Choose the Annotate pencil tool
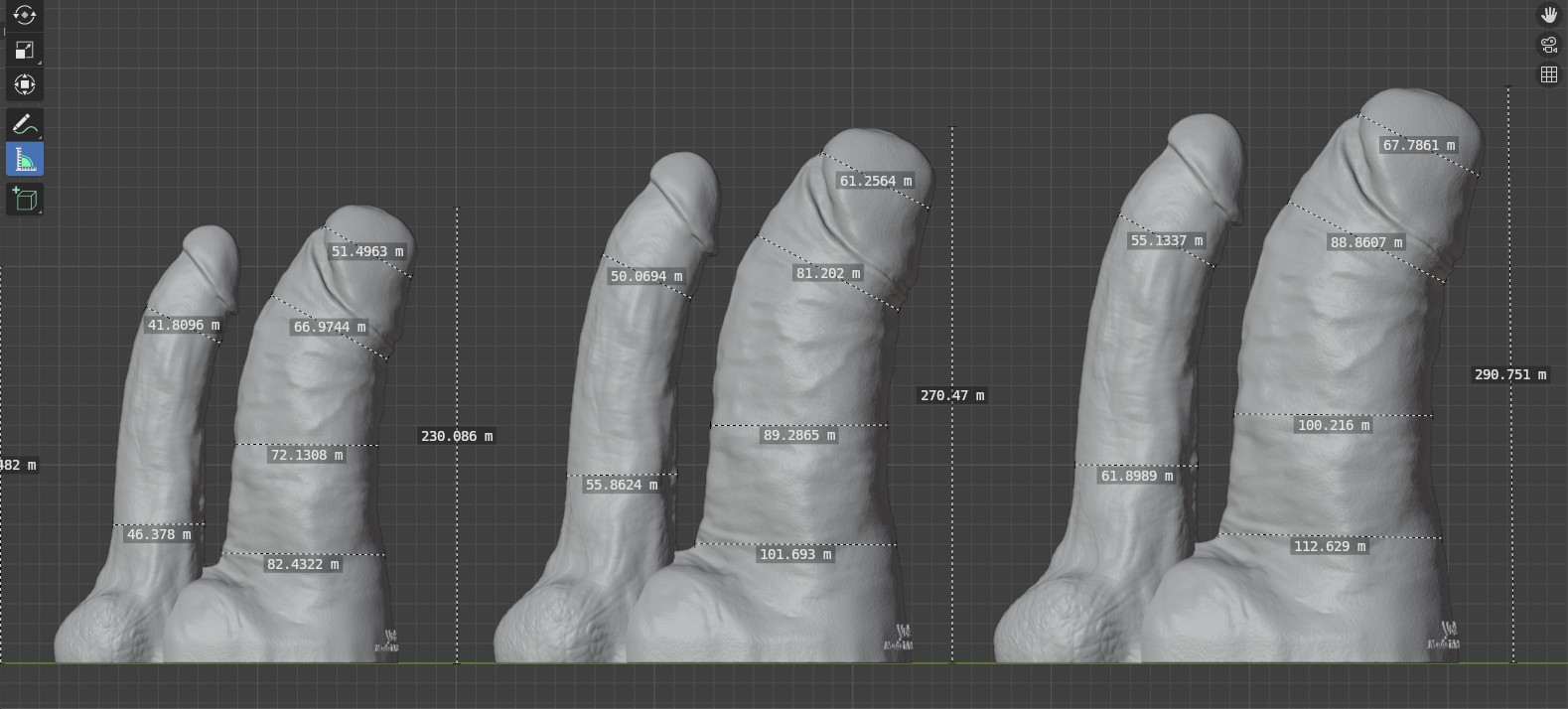Viewport: 1568px width, 709px height. (x=25, y=124)
